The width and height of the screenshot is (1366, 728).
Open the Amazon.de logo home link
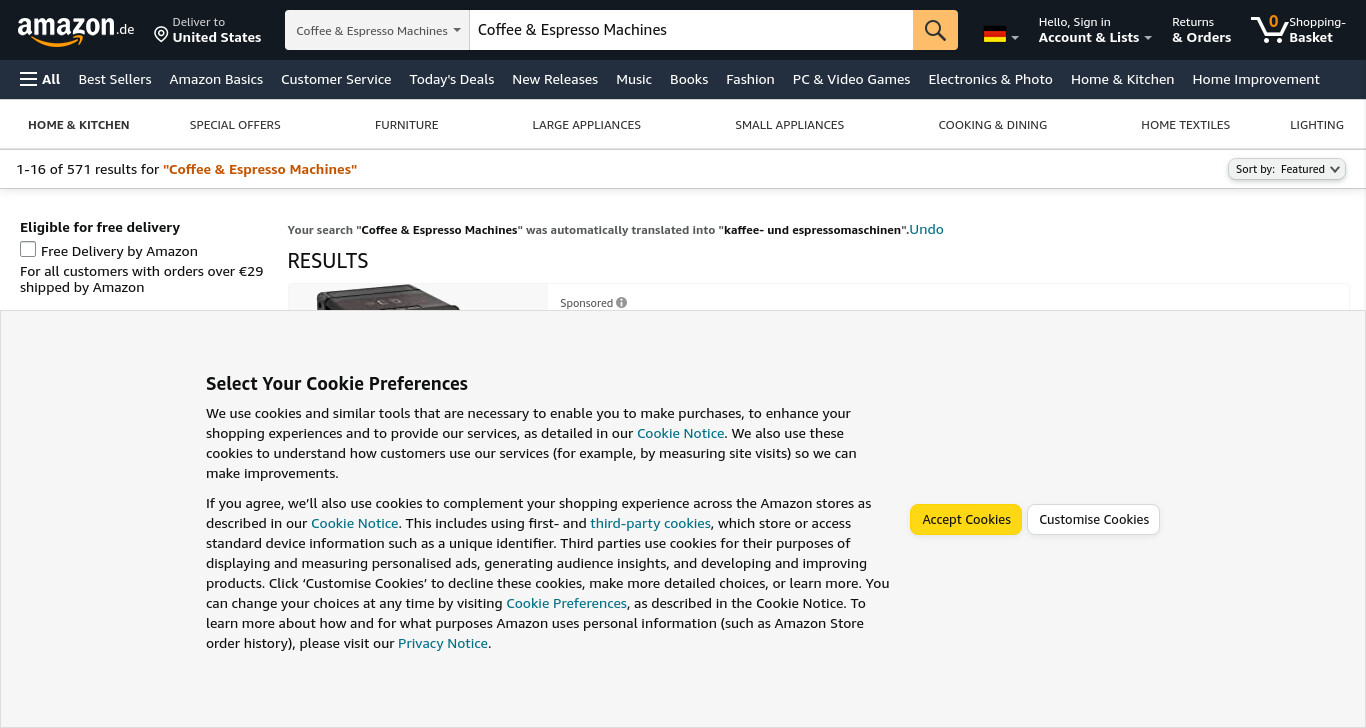point(75,30)
